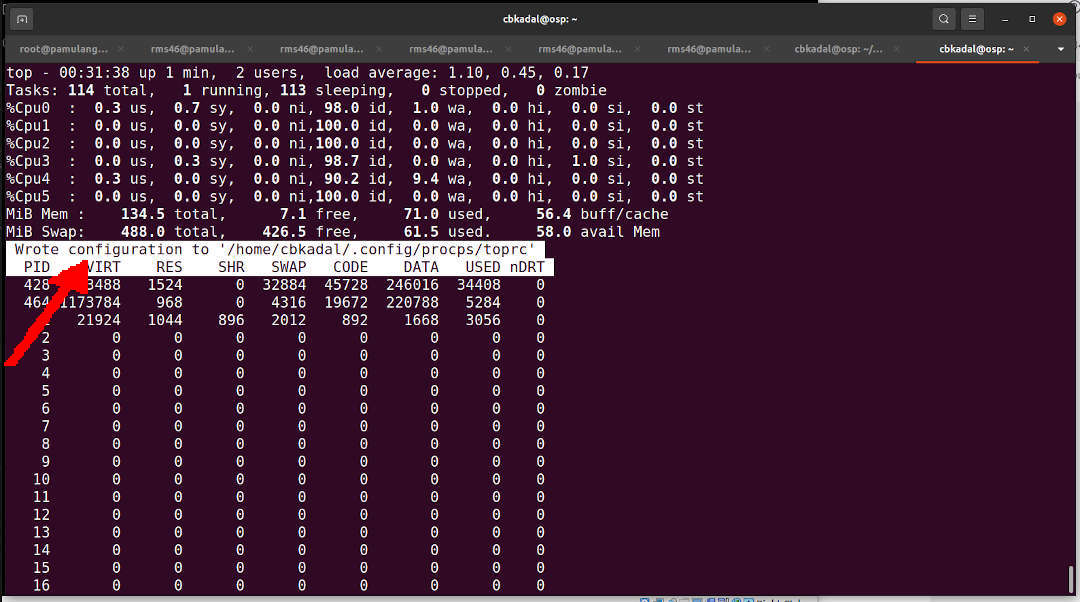Expand the tab list dropdown arrow

[x=1061, y=49]
